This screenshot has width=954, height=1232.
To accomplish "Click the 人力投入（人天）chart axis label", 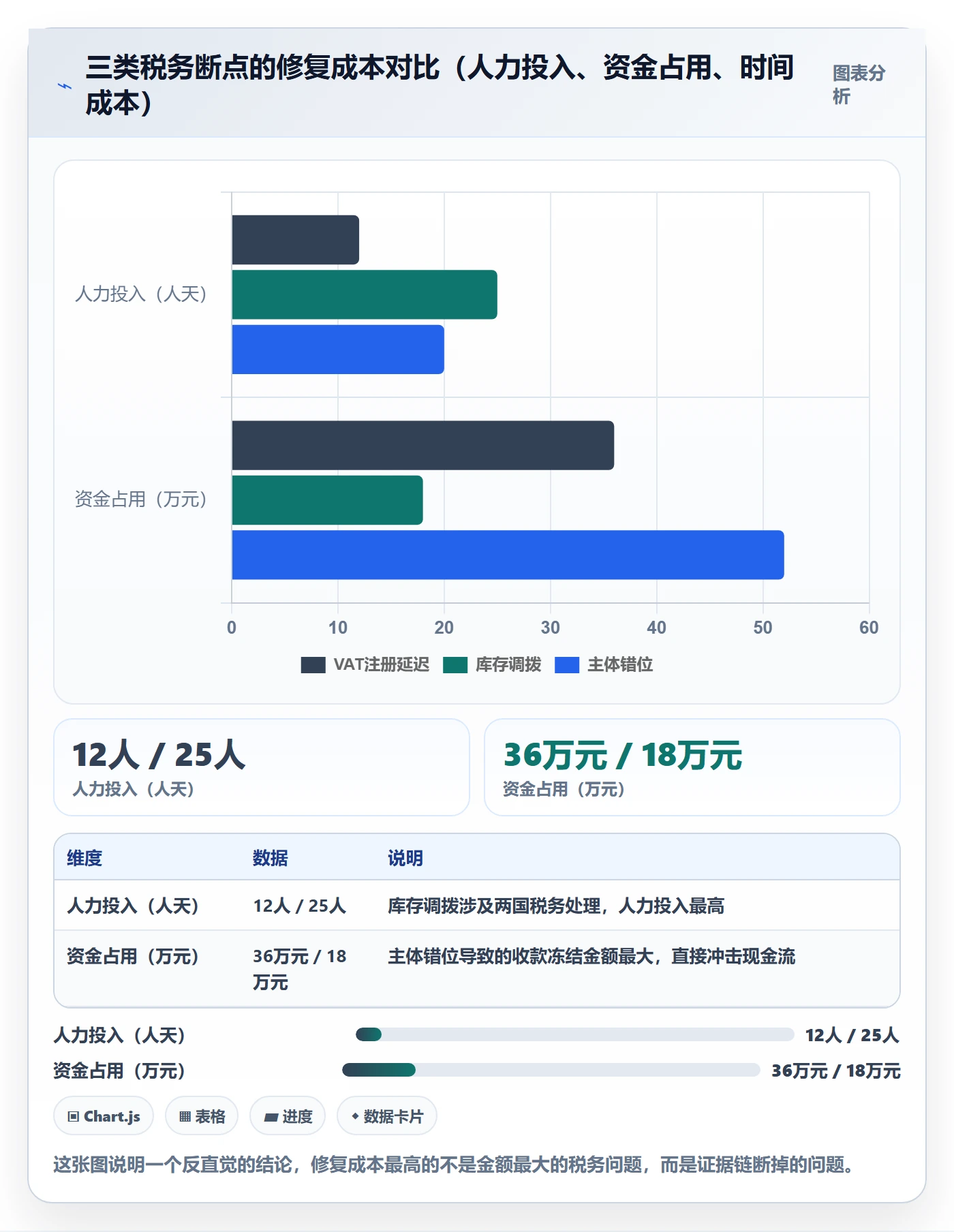I will point(141,294).
